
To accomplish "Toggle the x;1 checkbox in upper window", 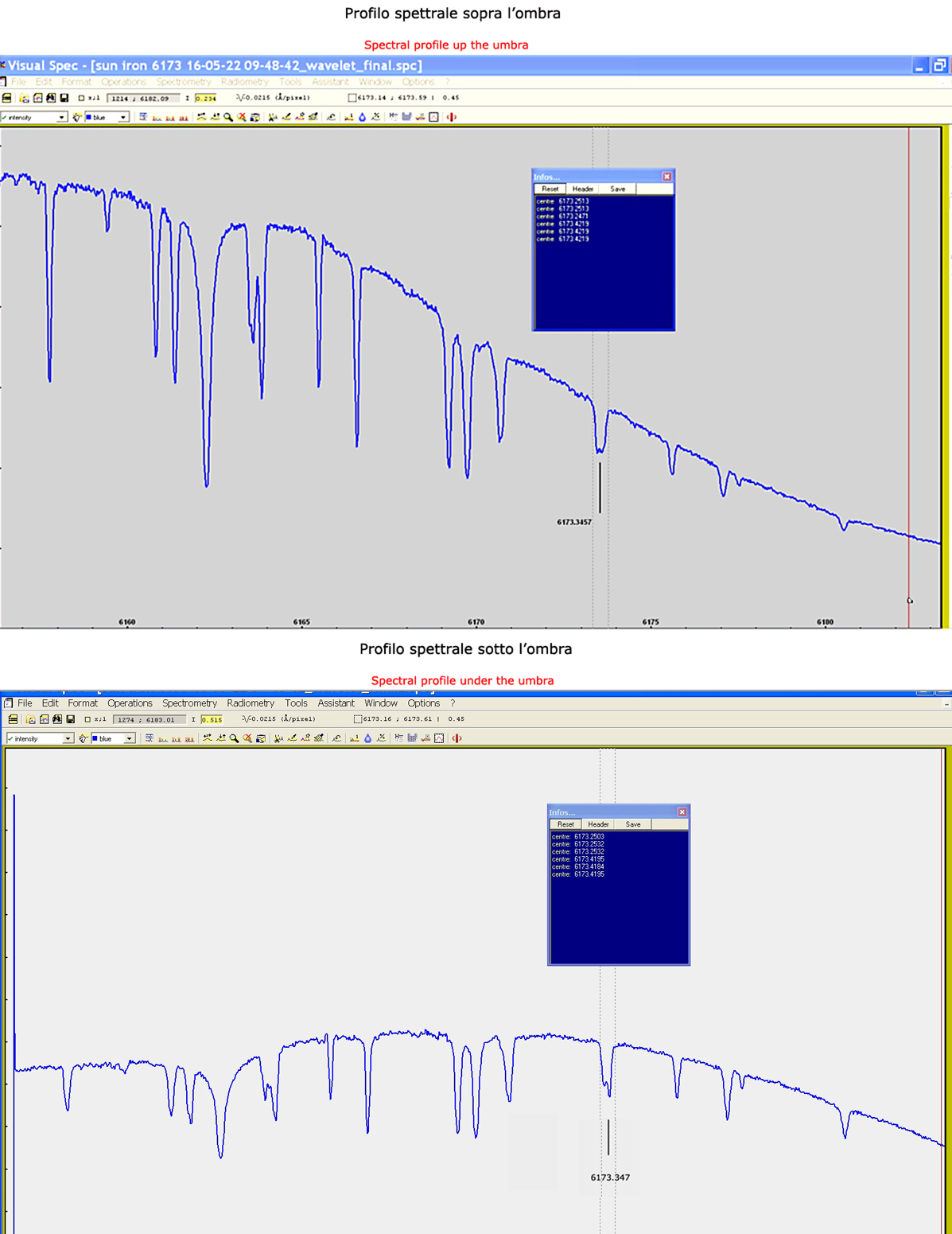I will coord(81,98).
